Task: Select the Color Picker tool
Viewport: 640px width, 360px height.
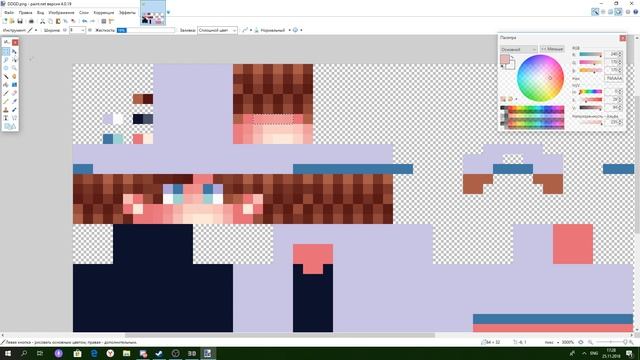Action: [14, 101]
